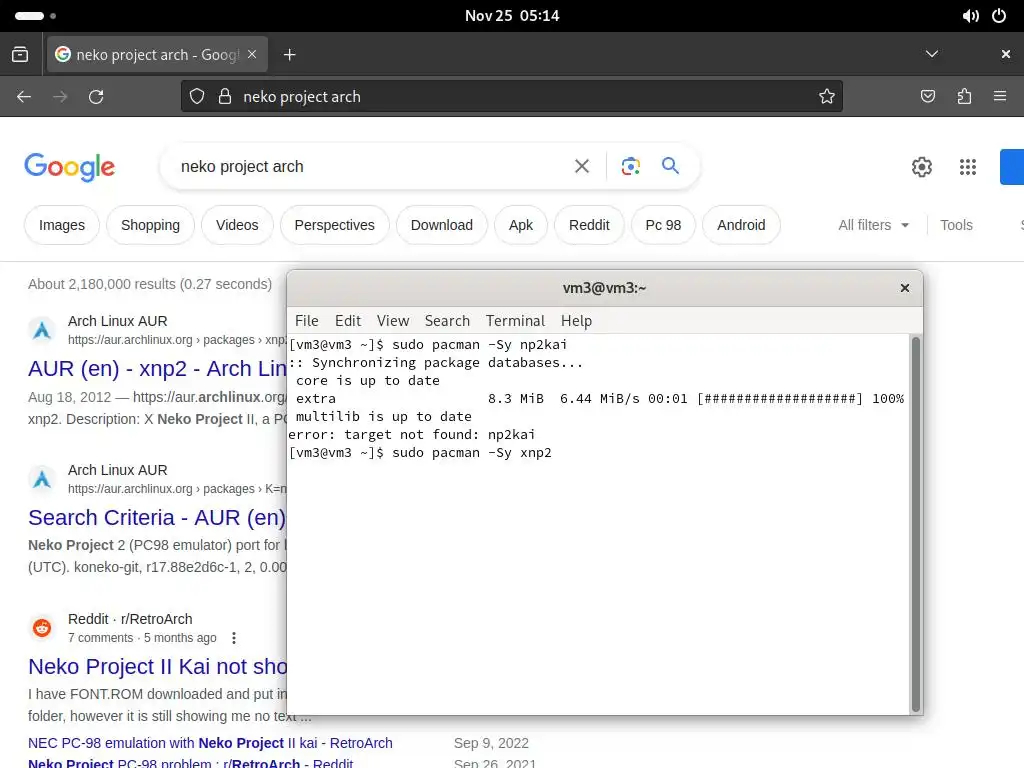
Task: Expand the list all tabs chevron
Action: point(932,54)
